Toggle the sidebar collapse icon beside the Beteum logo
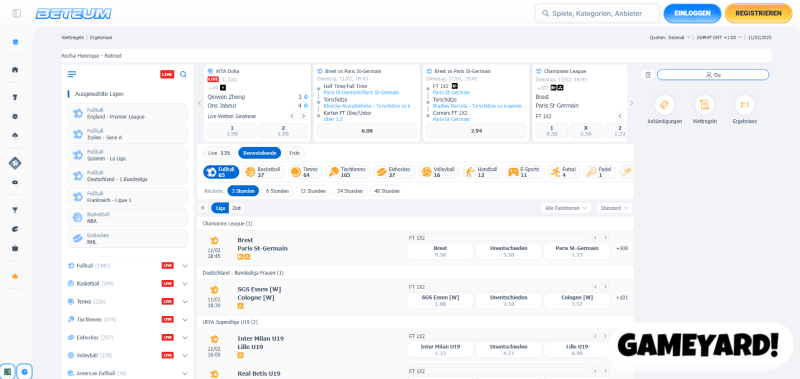This screenshot has height=379, width=800. (16, 13)
